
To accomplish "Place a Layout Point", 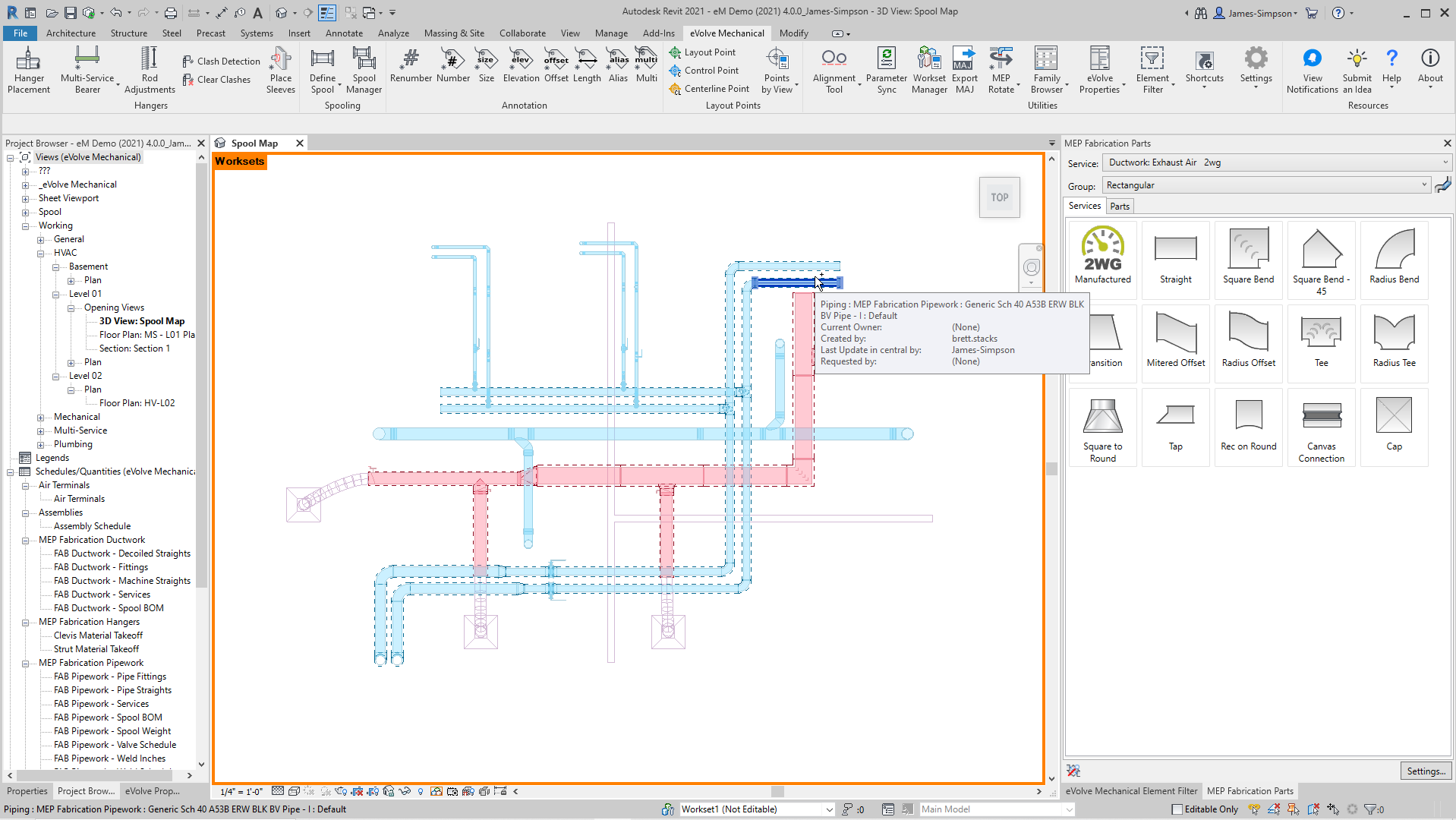I will pyautogui.click(x=702, y=52).
